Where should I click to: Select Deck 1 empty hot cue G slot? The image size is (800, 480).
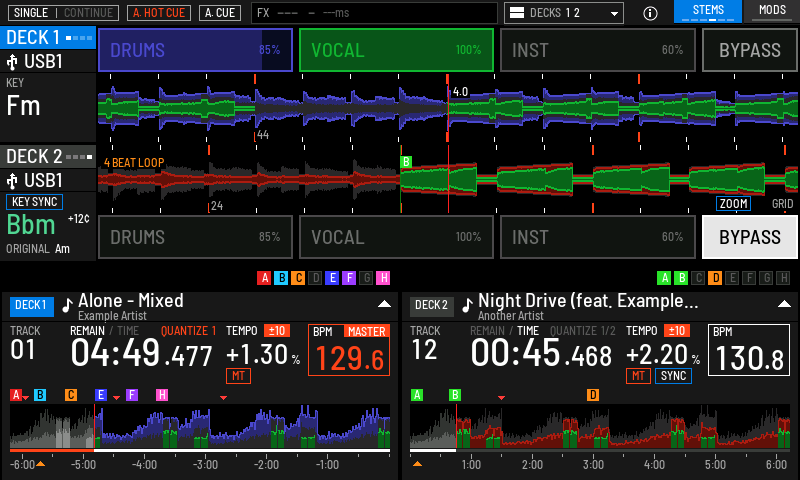point(366,278)
